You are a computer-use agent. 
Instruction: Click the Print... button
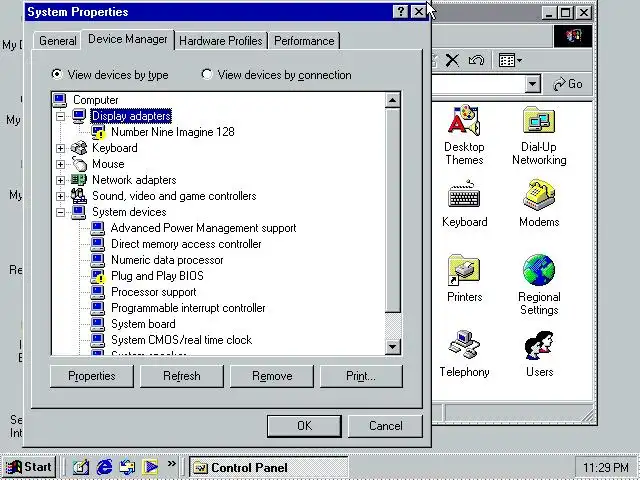361,376
